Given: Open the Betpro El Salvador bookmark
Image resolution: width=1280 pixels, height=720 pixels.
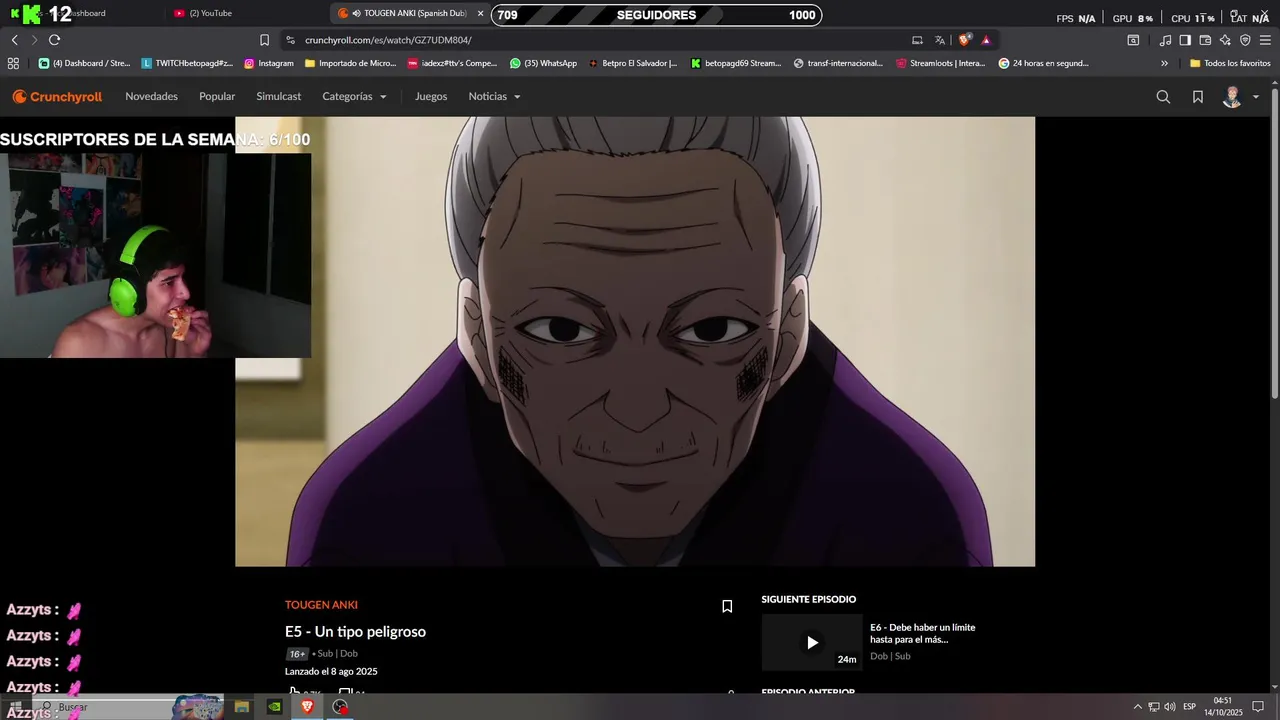Looking at the screenshot, I should point(633,63).
